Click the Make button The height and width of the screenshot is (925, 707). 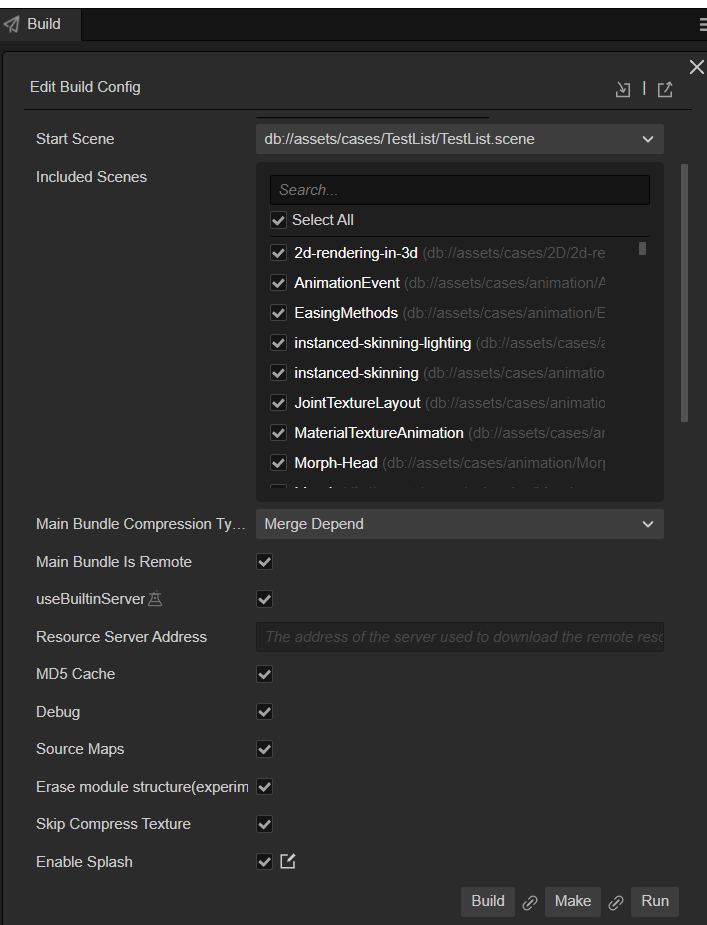[x=573, y=901]
